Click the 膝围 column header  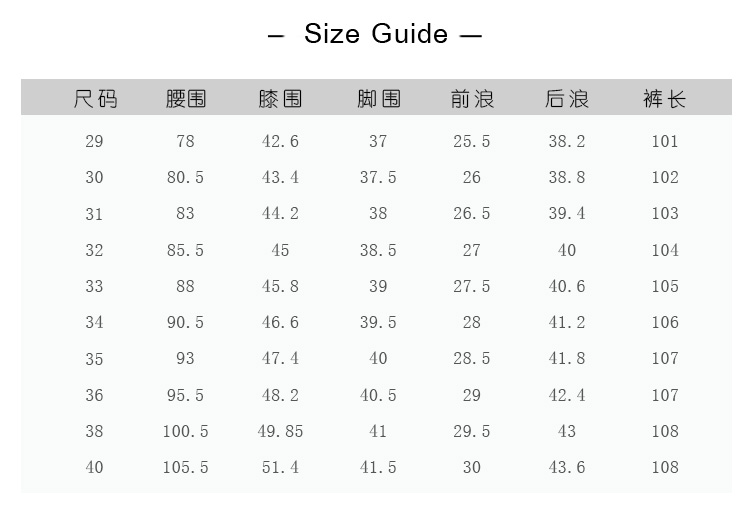pos(280,99)
